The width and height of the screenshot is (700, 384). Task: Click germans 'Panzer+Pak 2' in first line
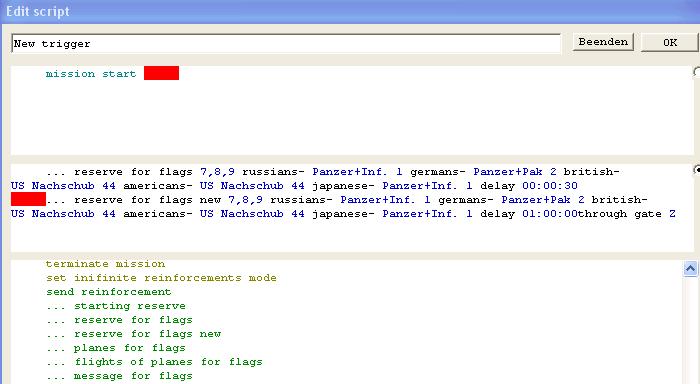click(515, 172)
